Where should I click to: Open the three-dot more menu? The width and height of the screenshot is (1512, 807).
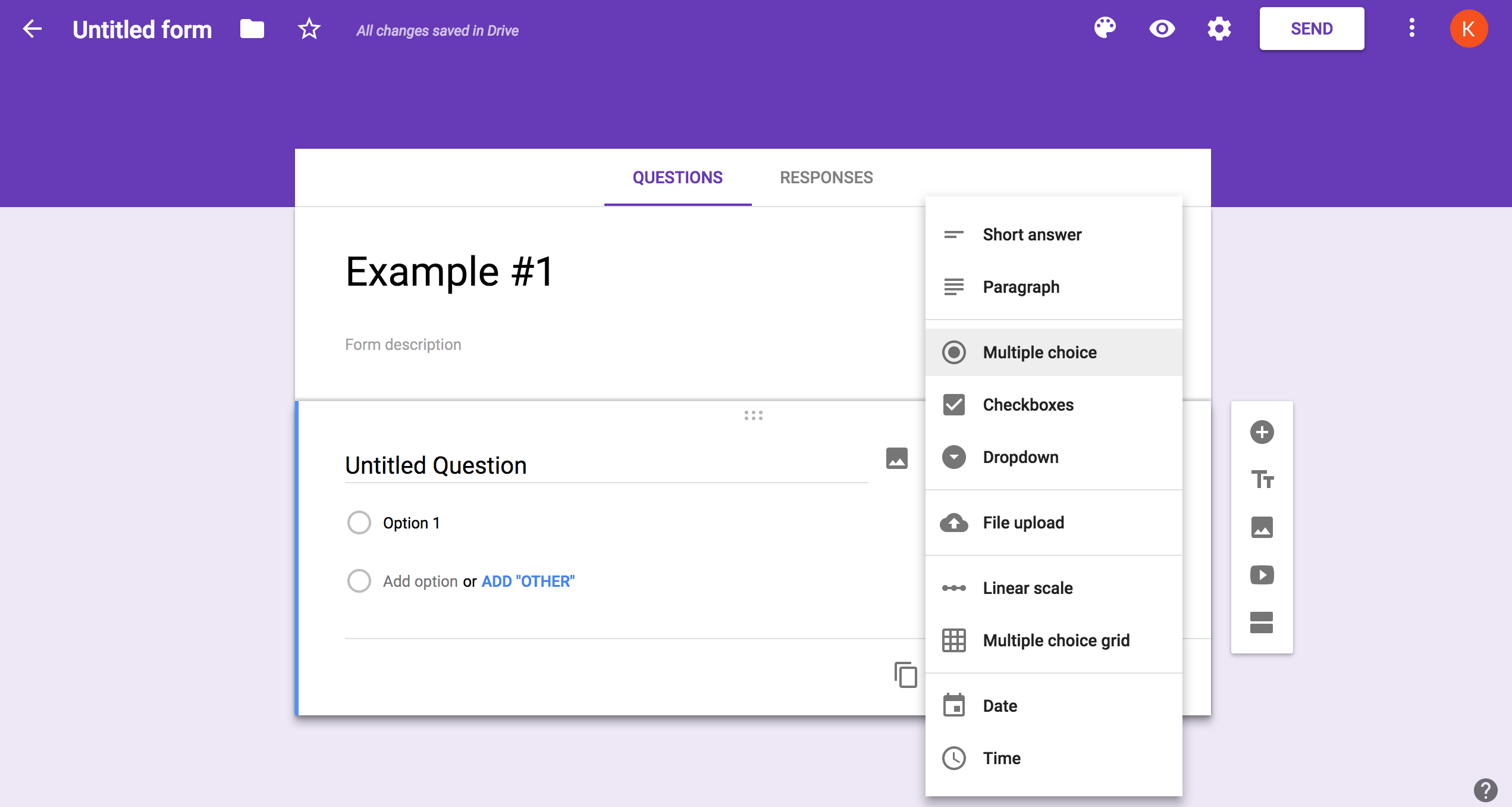1412,28
